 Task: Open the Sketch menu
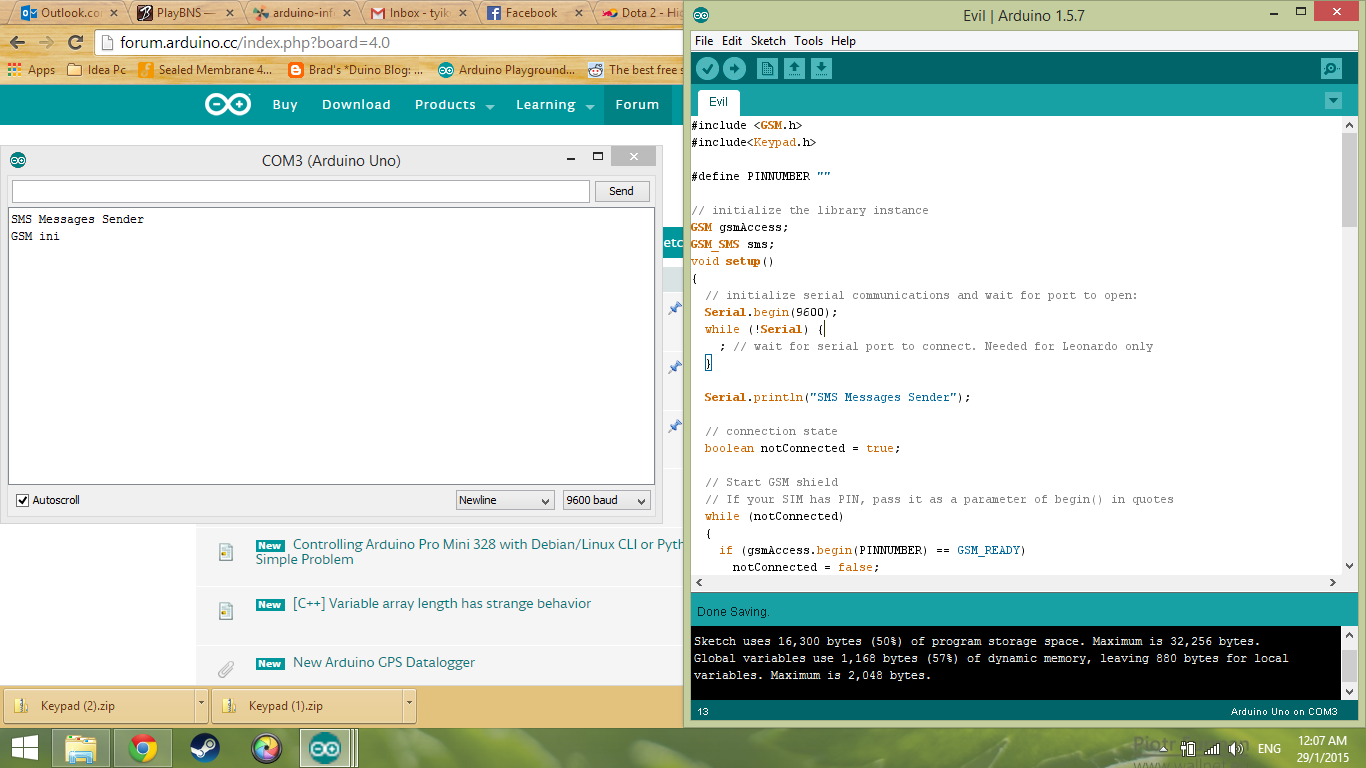(x=768, y=41)
